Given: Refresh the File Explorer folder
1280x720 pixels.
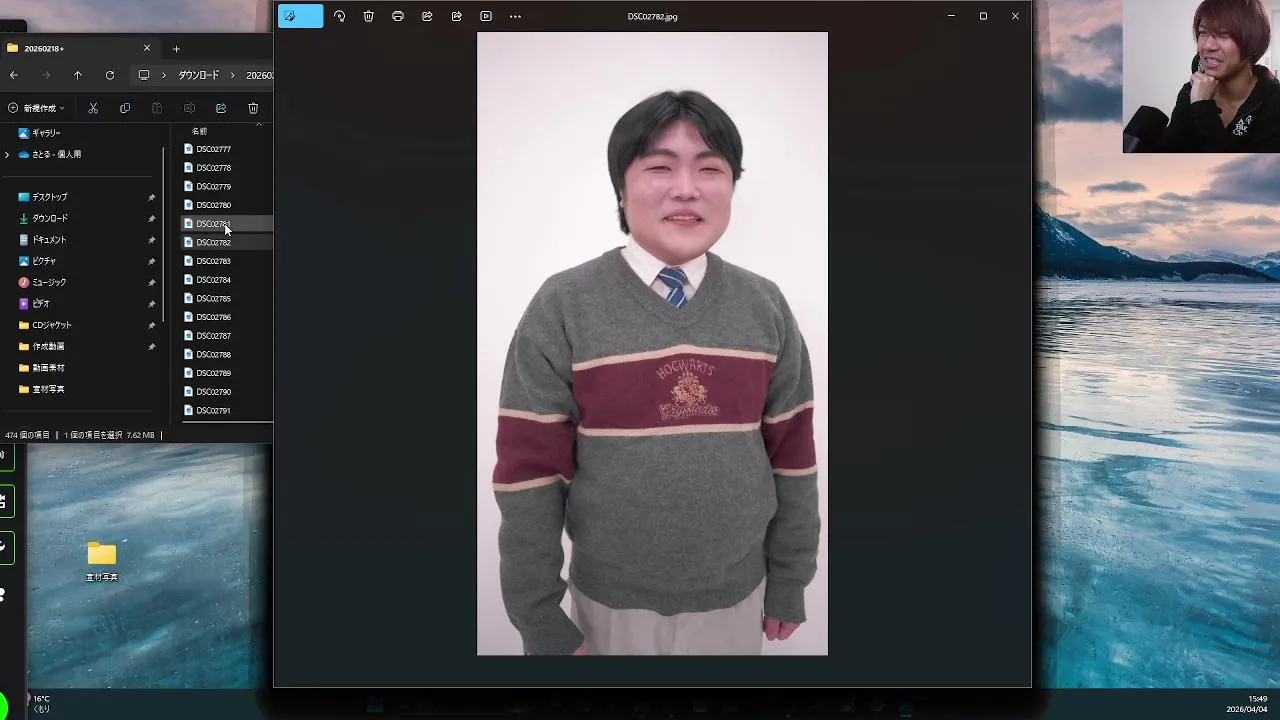Looking at the screenshot, I should 110,75.
